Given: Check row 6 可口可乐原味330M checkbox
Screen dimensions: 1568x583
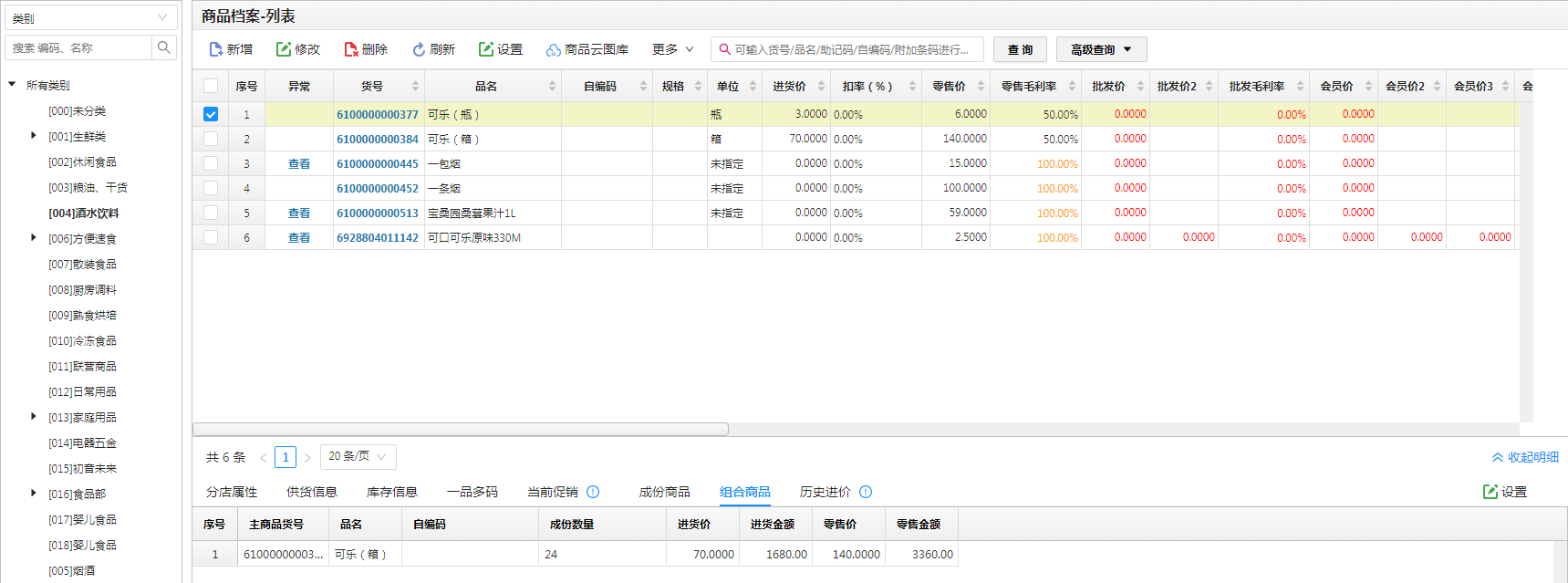Looking at the screenshot, I should pos(211,237).
